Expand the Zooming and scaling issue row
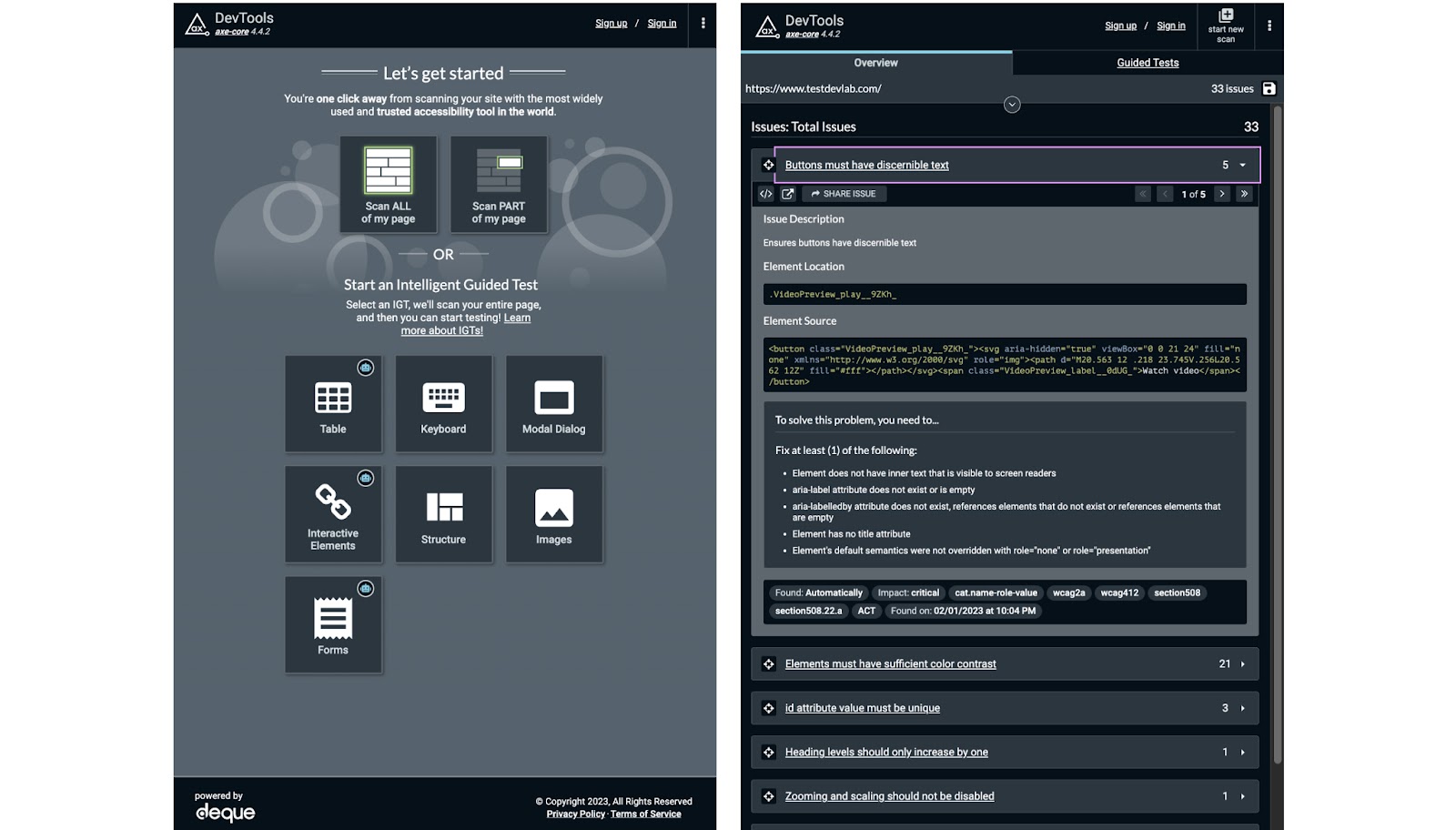Screen dimensions: 1456x830 [x=1242, y=796]
